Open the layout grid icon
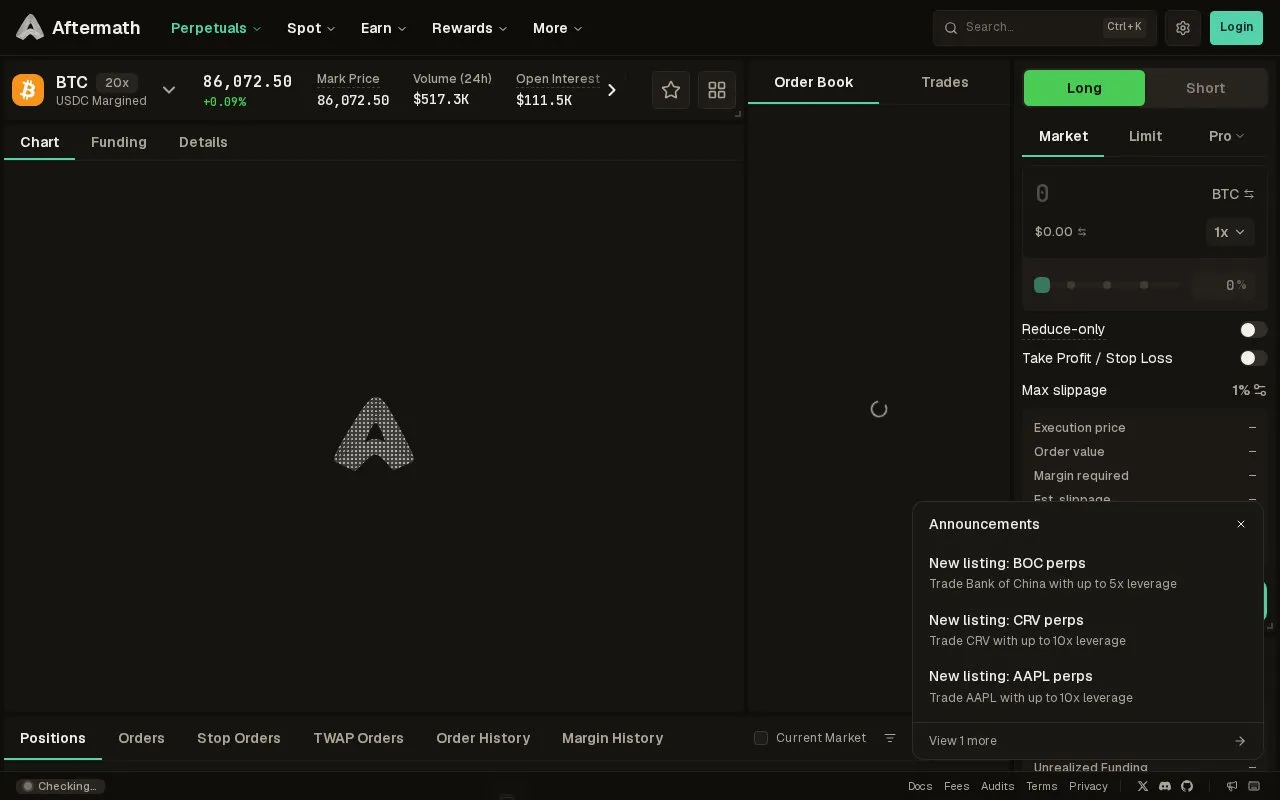The width and height of the screenshot is (1280, 800). click(717, 90)
